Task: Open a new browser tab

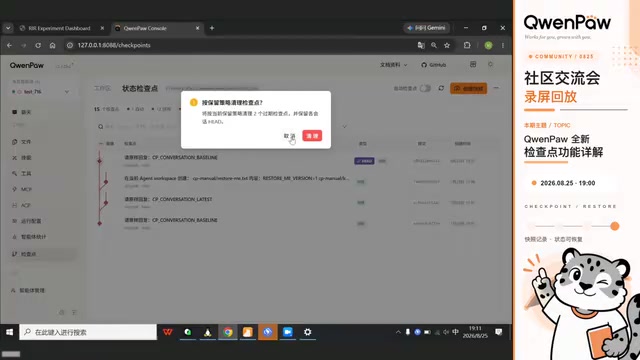Action: coord(212,28)
